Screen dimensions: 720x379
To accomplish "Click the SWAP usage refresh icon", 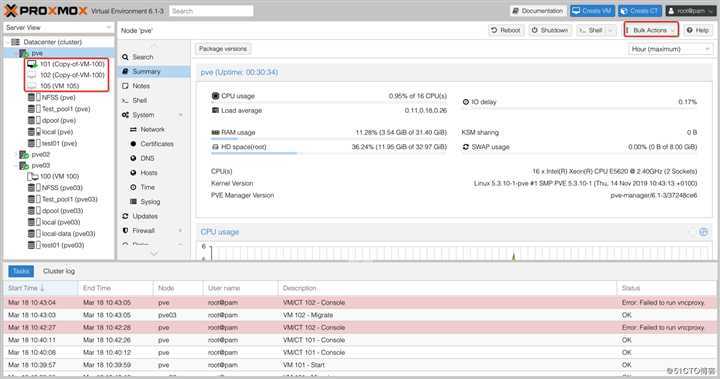I will pyautogui.click(x=466, y=147).
